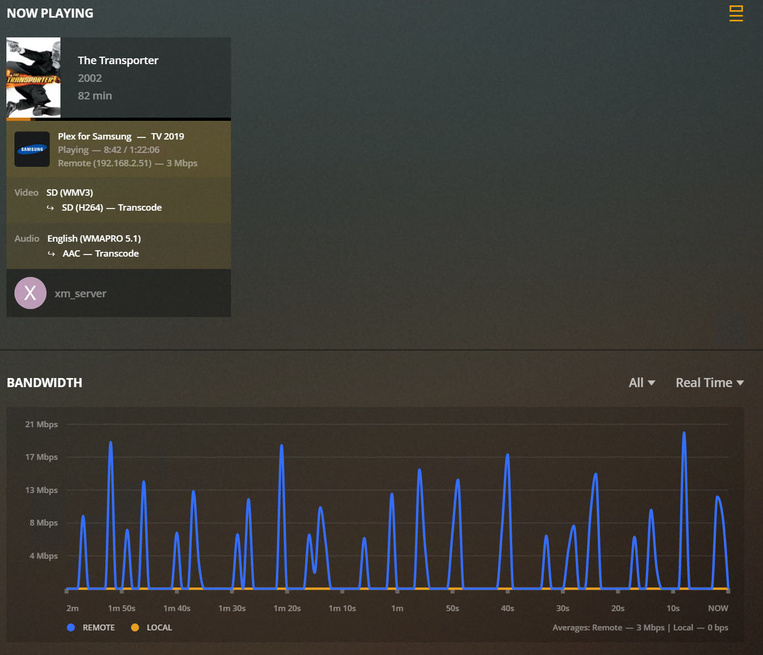Click 'SD (WMV3)' video source text
This screenshot has width=763, height=655.
[70, 193]
